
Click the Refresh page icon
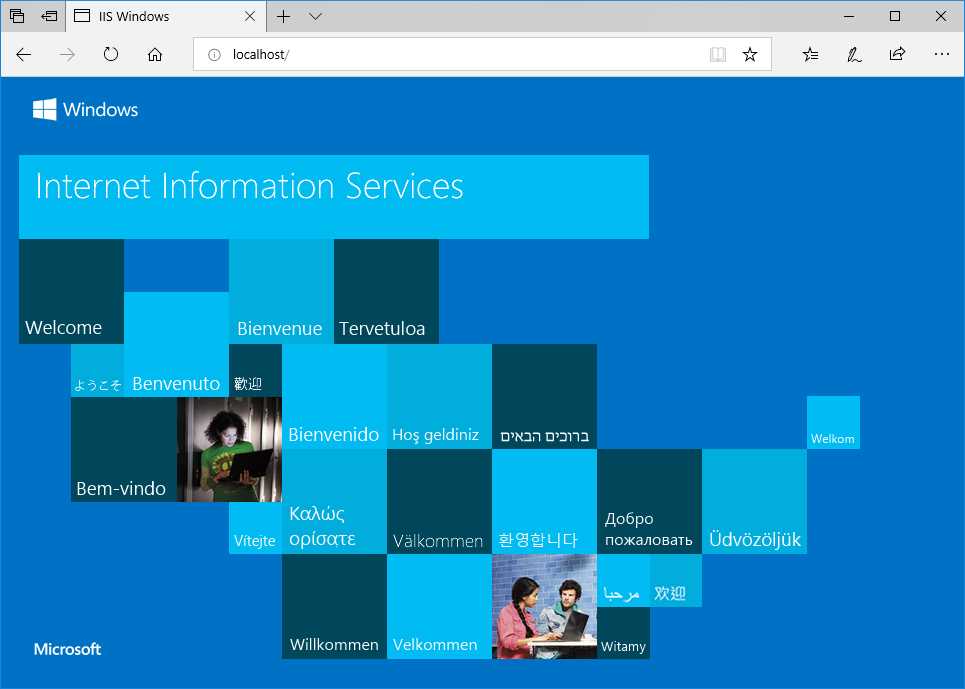click(110, 54)
